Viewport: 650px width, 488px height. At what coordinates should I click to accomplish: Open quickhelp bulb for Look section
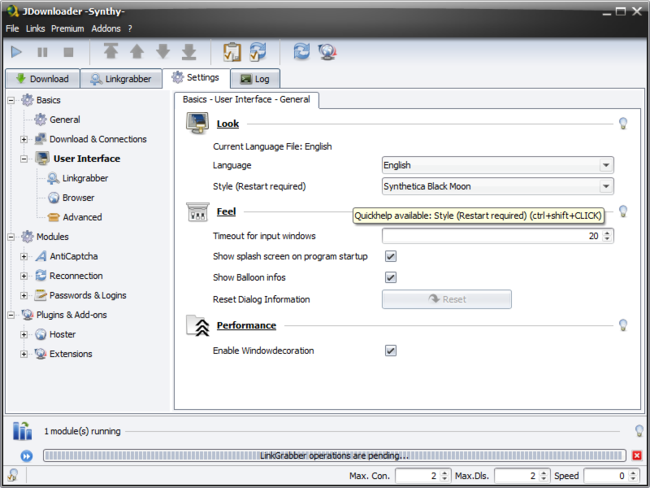coord(623,123)
